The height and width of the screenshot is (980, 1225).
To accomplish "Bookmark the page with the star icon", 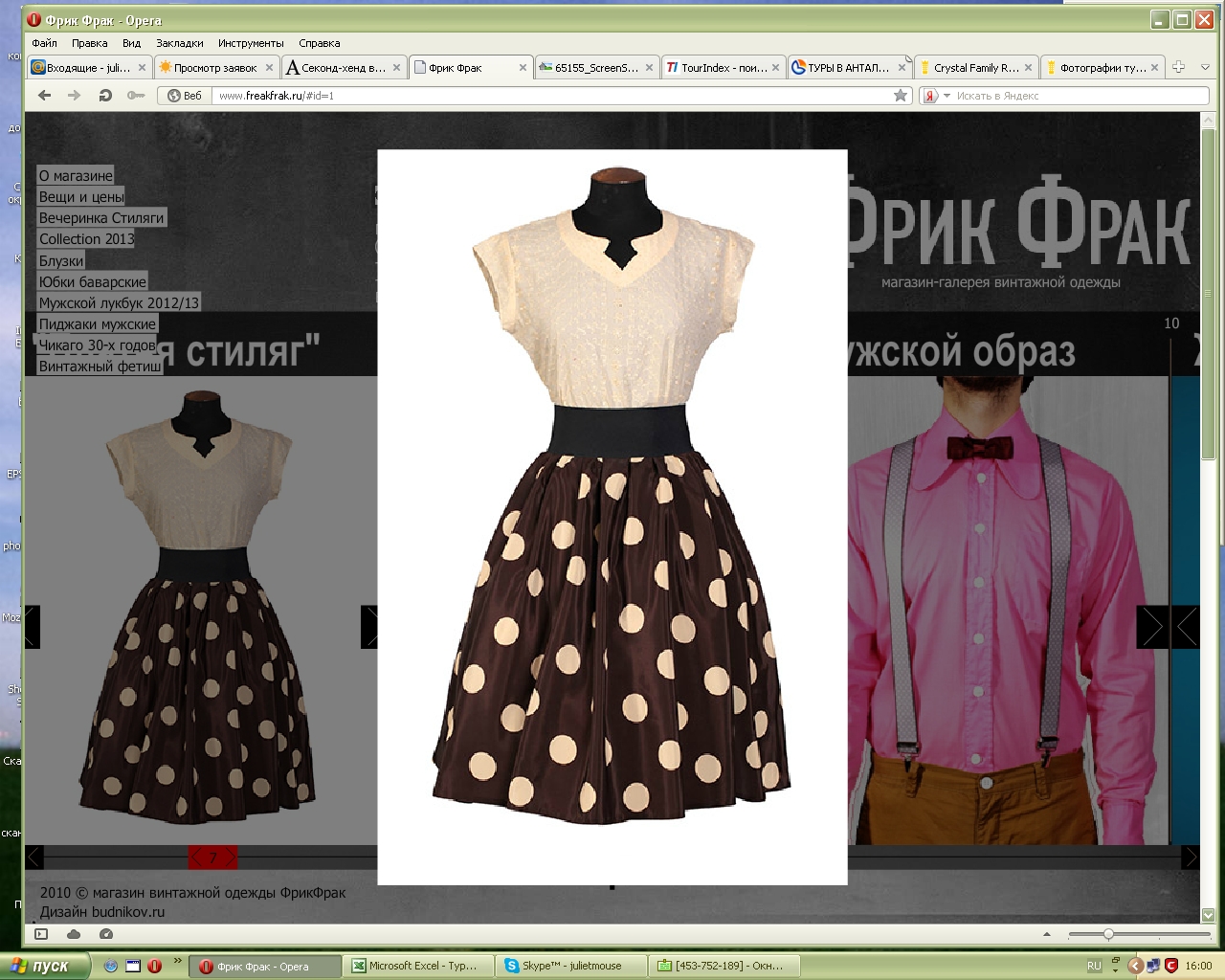I will click(x=900, y=95).
